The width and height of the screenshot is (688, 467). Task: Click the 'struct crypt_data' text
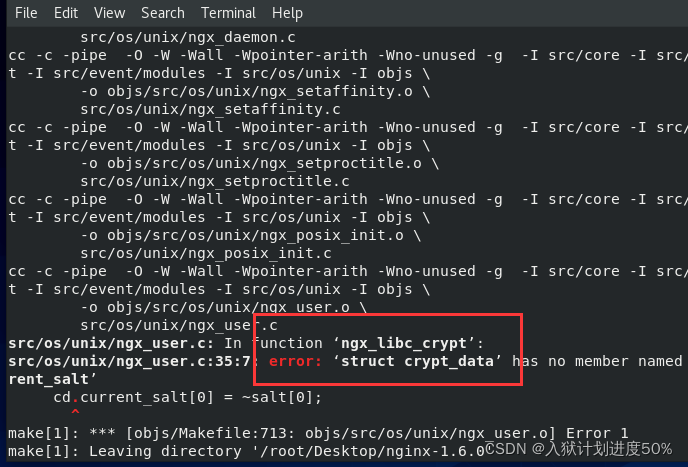tap(417, 362)
